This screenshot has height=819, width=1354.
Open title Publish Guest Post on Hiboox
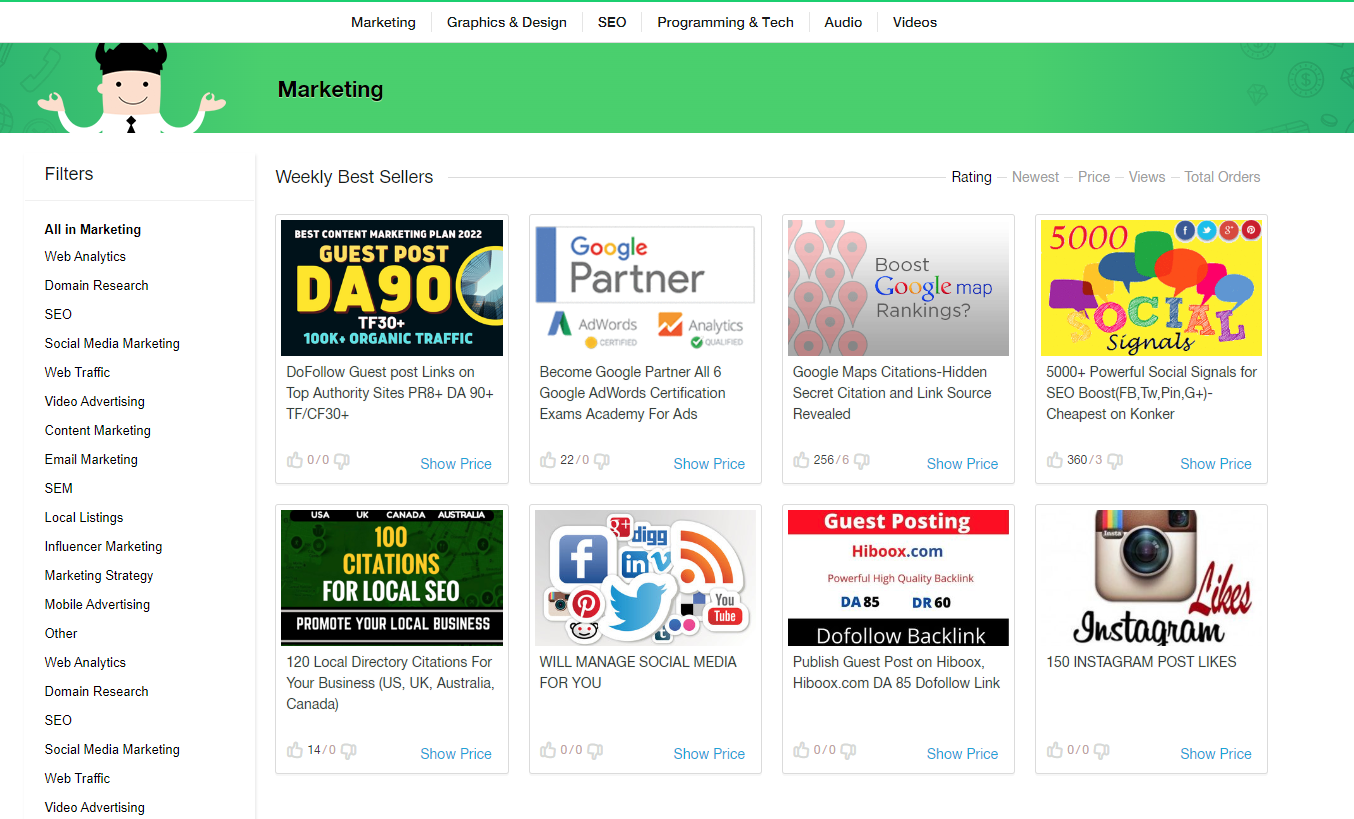pyautogui.click(x=897, y=672)
